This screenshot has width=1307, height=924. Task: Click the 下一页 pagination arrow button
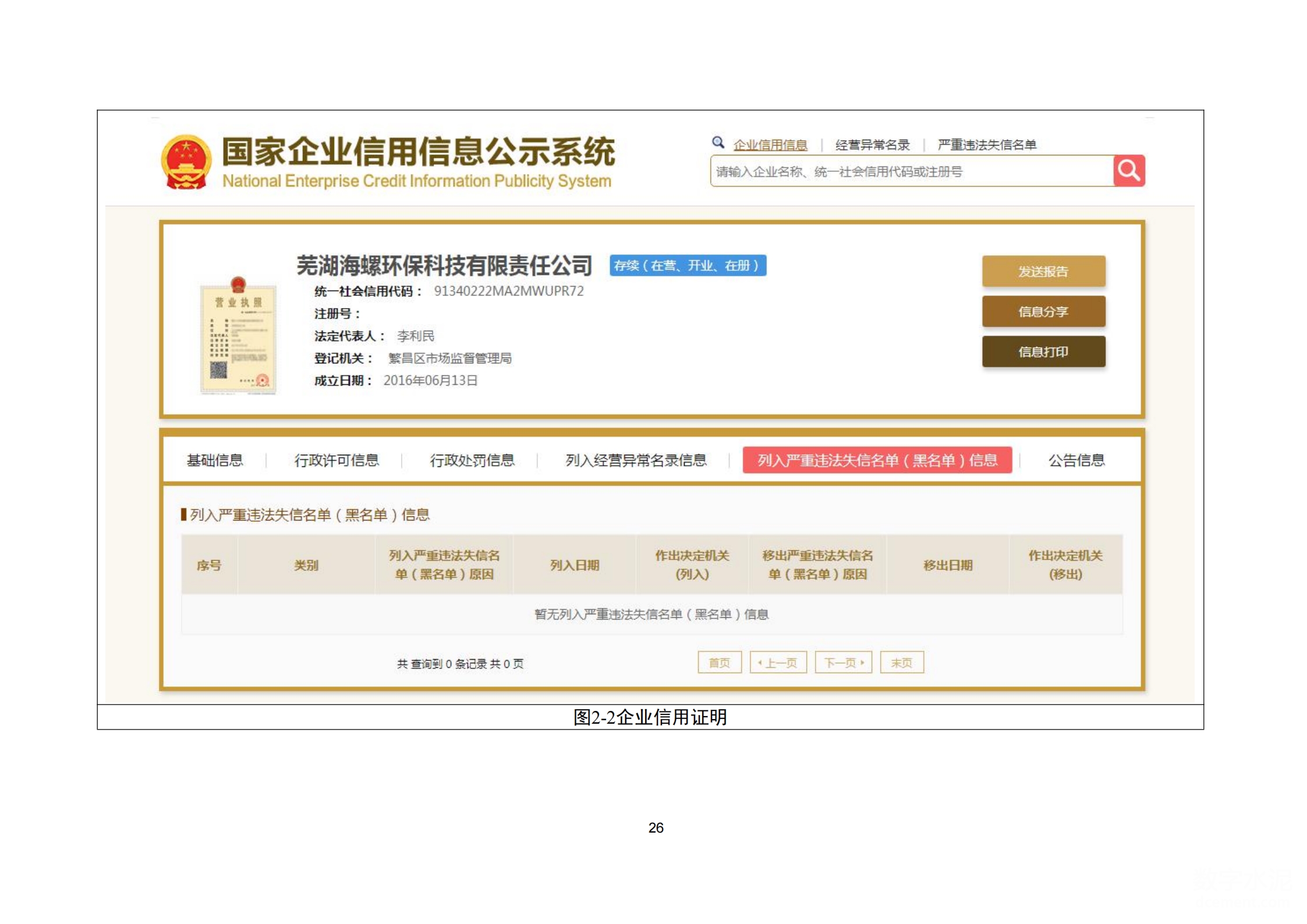(x=843, y=663)
